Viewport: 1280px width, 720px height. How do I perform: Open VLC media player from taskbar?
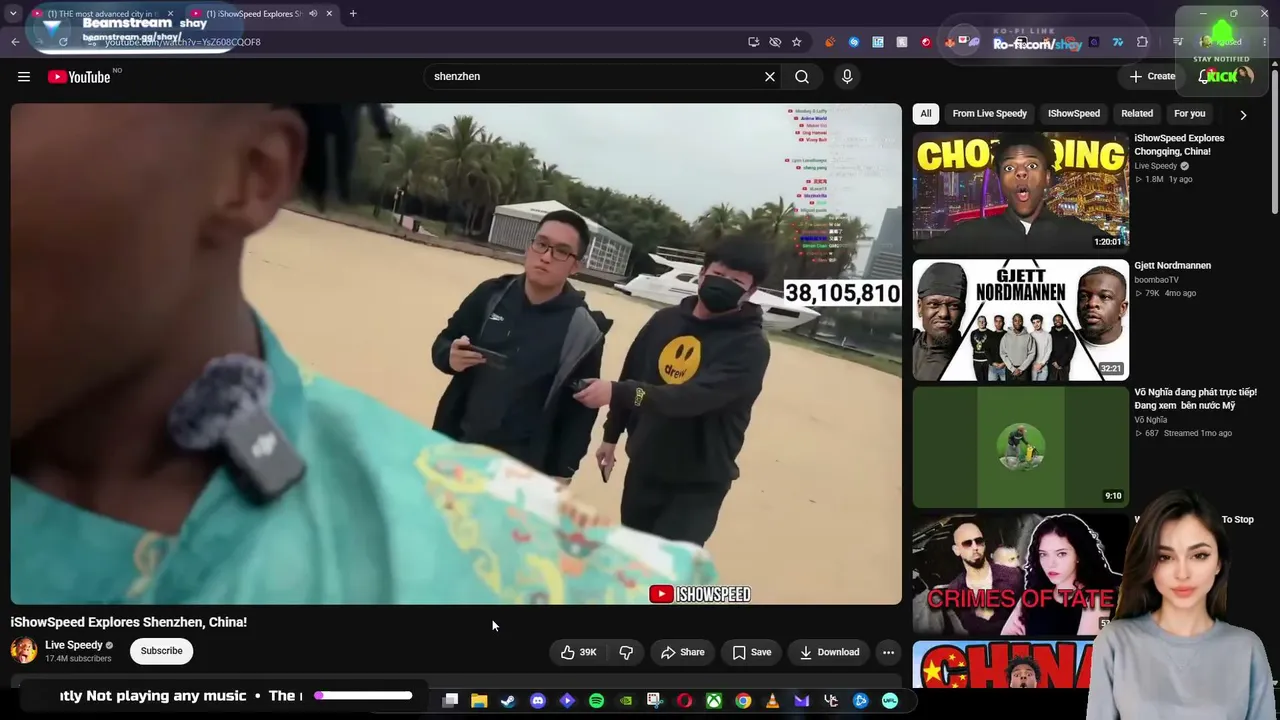tap(772, 701)
